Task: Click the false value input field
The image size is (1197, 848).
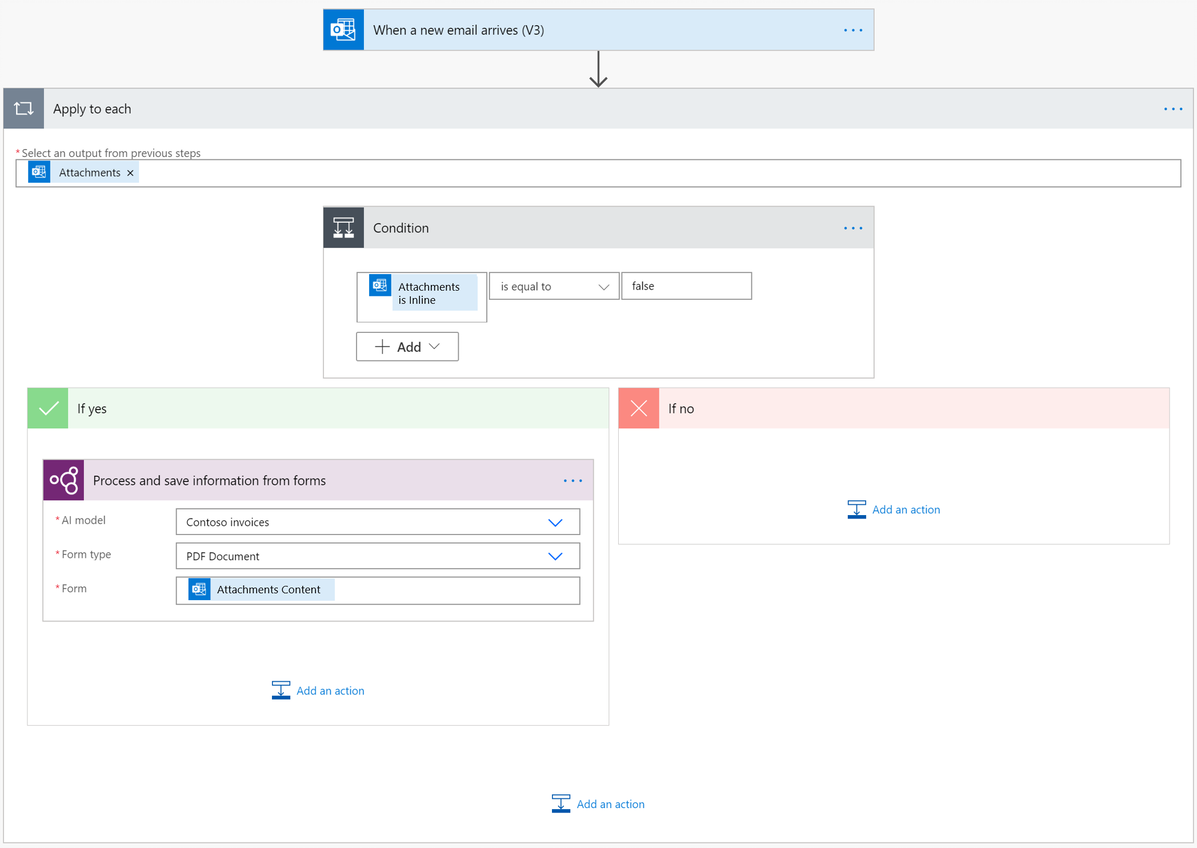Action: 686,285
